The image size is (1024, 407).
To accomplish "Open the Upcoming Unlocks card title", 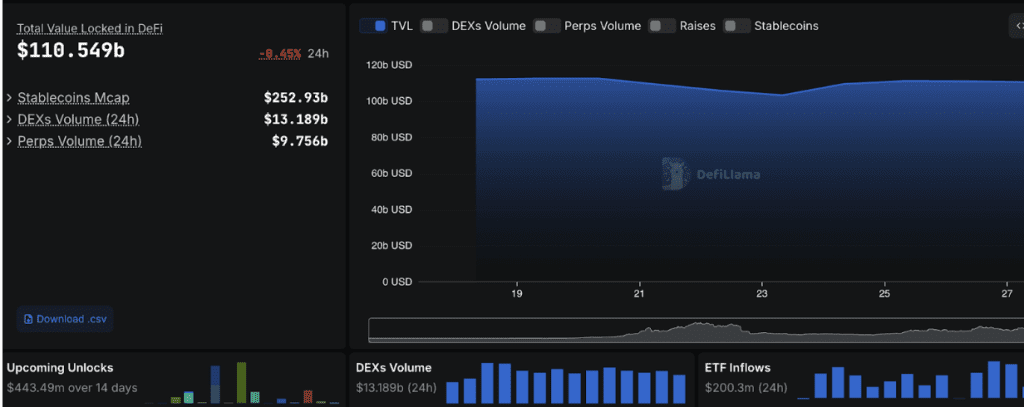I will [x=60, y=368].
